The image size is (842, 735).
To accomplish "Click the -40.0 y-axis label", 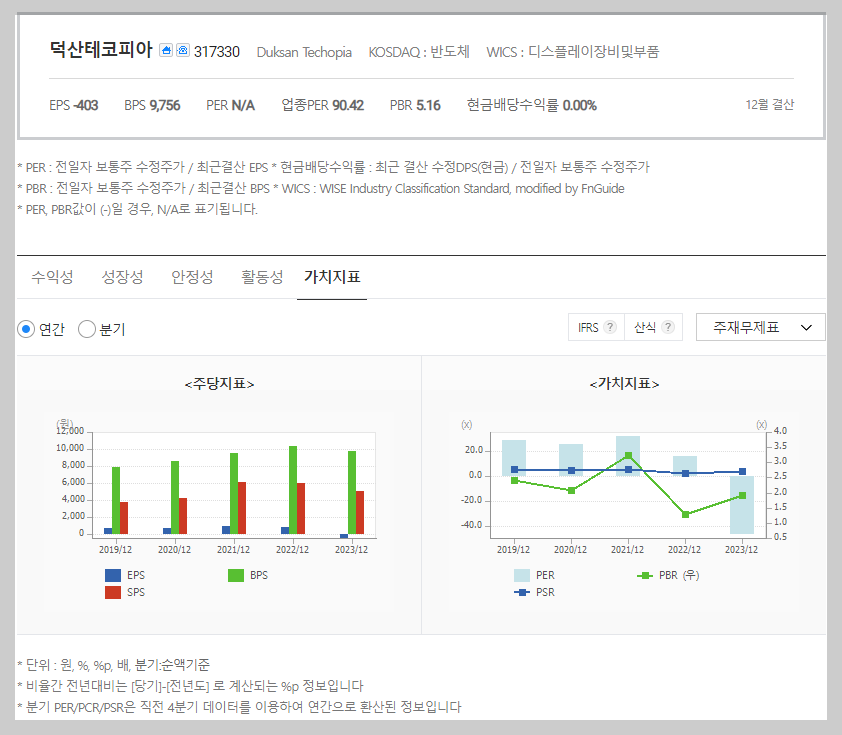I will 471,525.
